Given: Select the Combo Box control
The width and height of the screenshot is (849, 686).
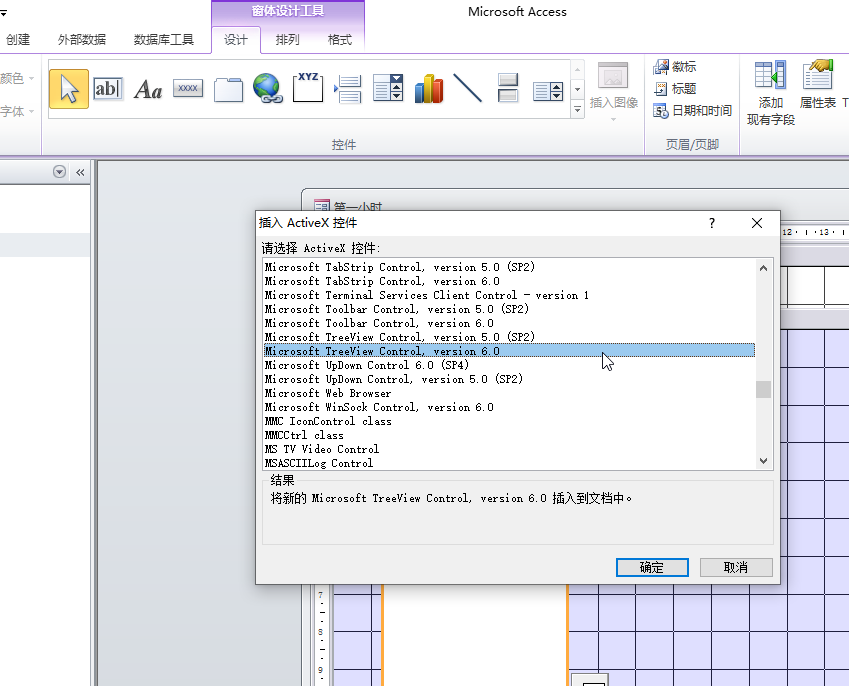Looking at the screenshot, I should (x=388, y=88).
